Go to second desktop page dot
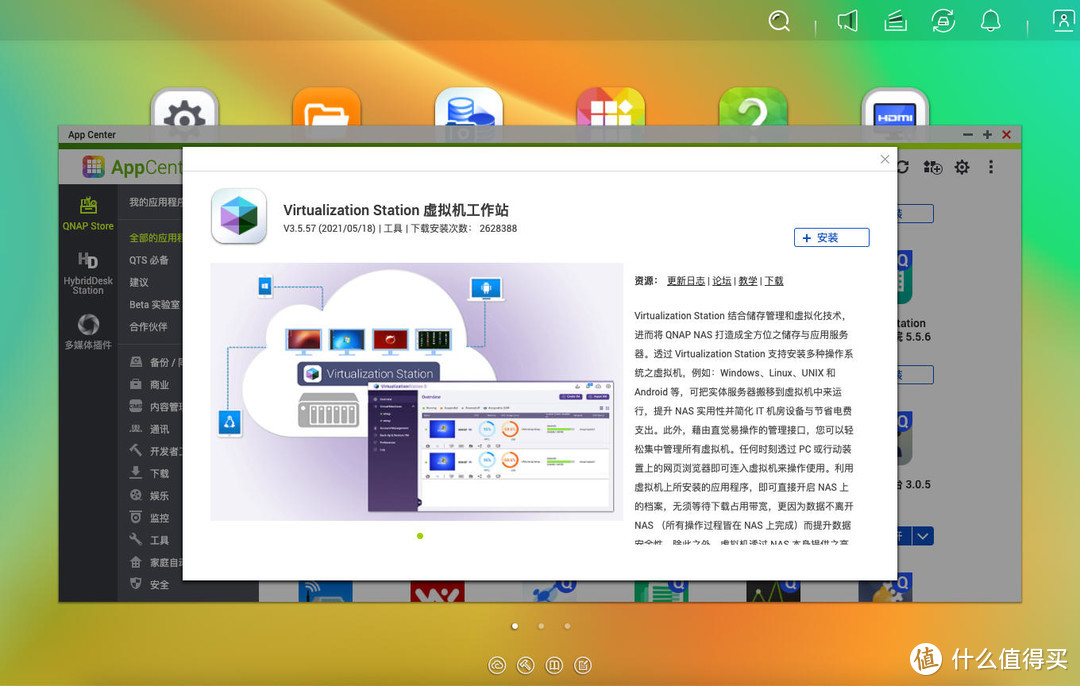Image resolution: width=1080 pixels, height=686 pixels. [541, 626]
